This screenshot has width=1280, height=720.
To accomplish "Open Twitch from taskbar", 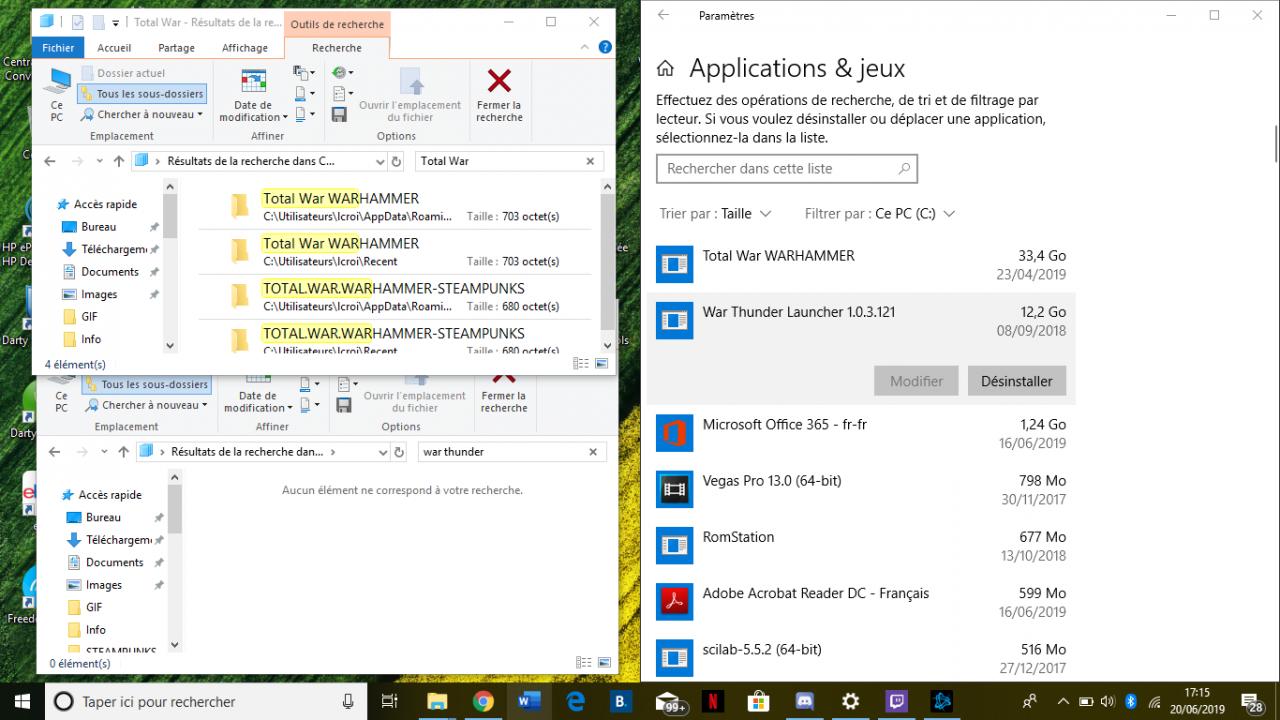I will click(896, 702).
